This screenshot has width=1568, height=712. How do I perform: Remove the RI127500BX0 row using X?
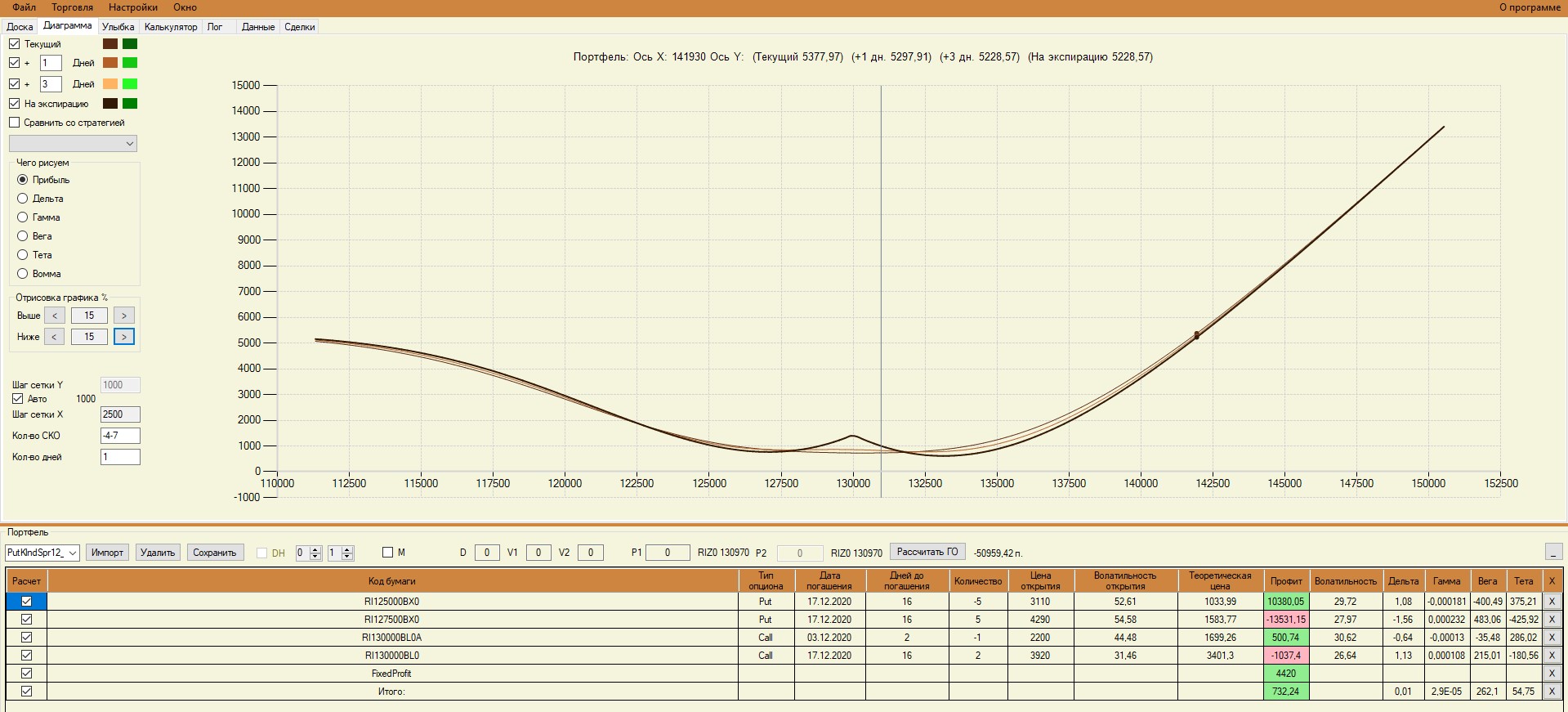pyautogui.click(x=1552, y=619)
